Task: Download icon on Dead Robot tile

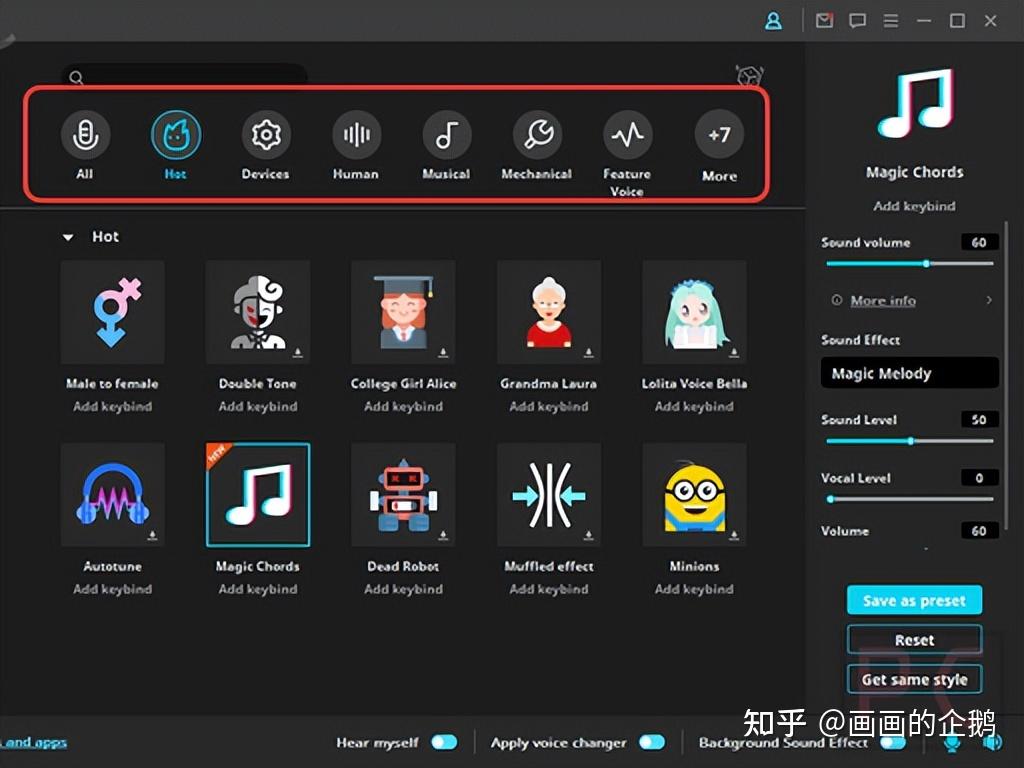Action: (x=443, y=536)
